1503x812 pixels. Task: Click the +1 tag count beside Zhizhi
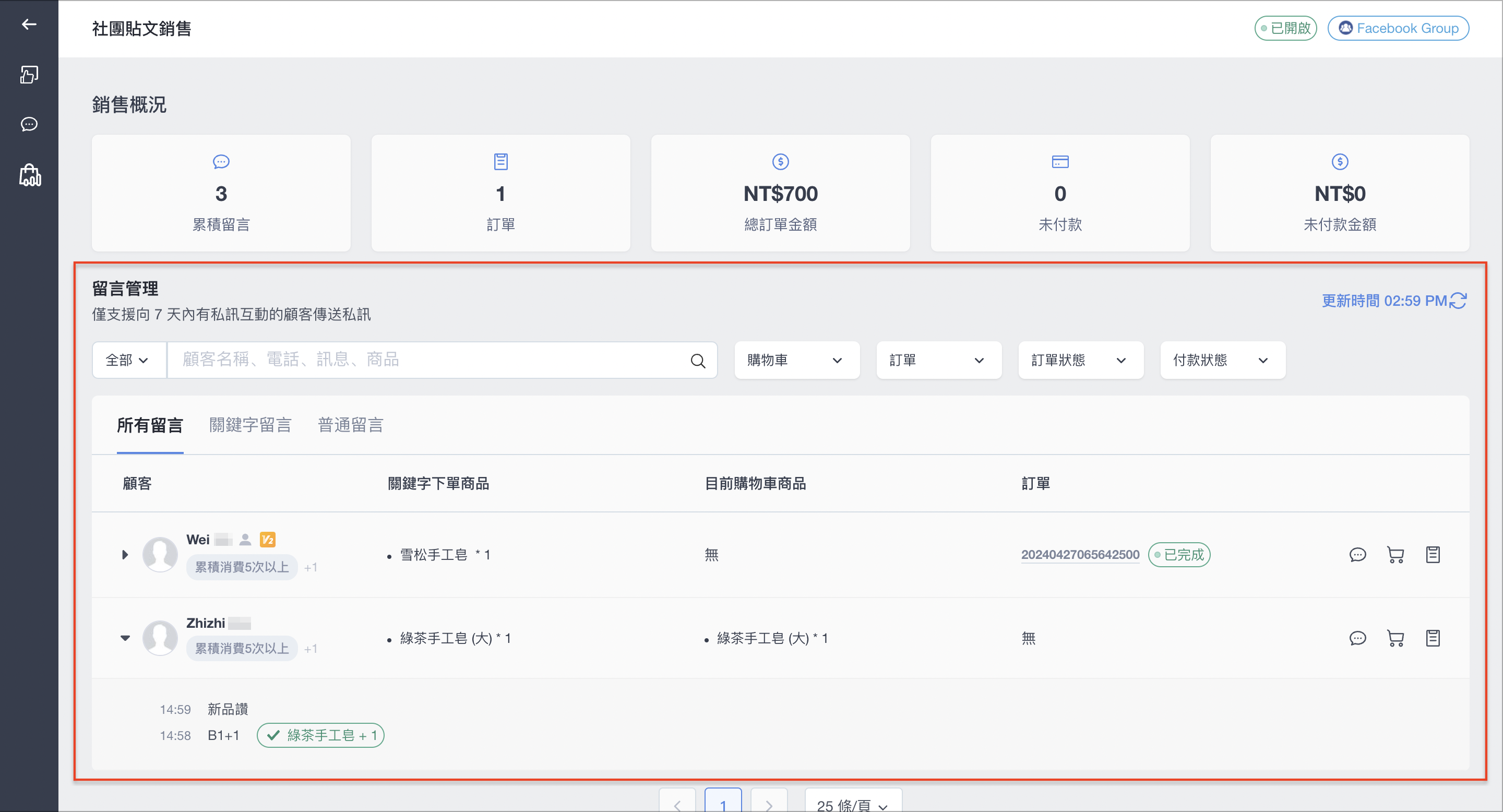[x=311, y=649]
